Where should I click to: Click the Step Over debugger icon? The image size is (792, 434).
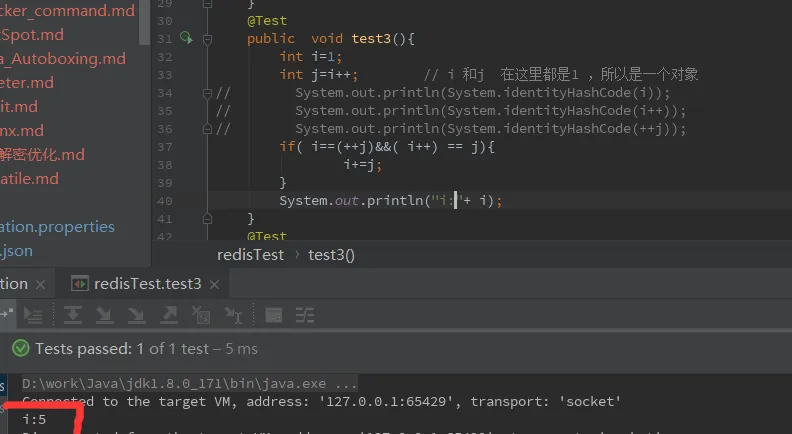tap(73, 315)
